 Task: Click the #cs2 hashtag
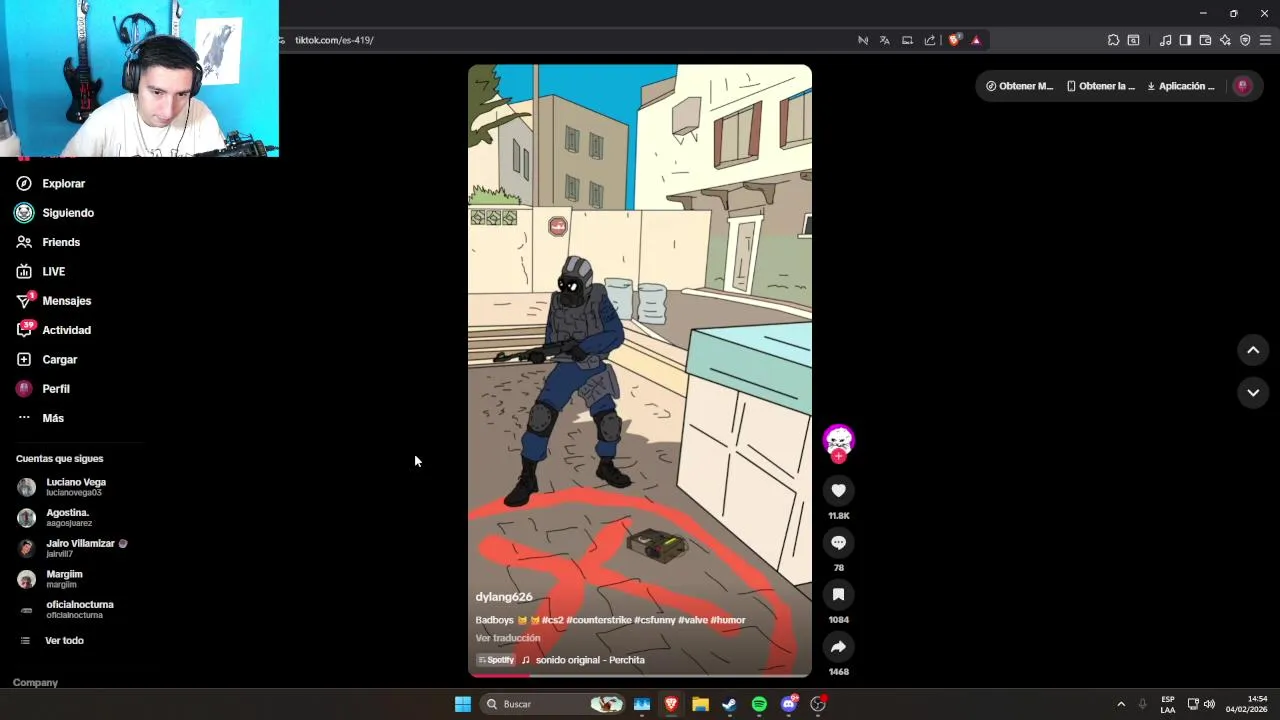[552, 620]
